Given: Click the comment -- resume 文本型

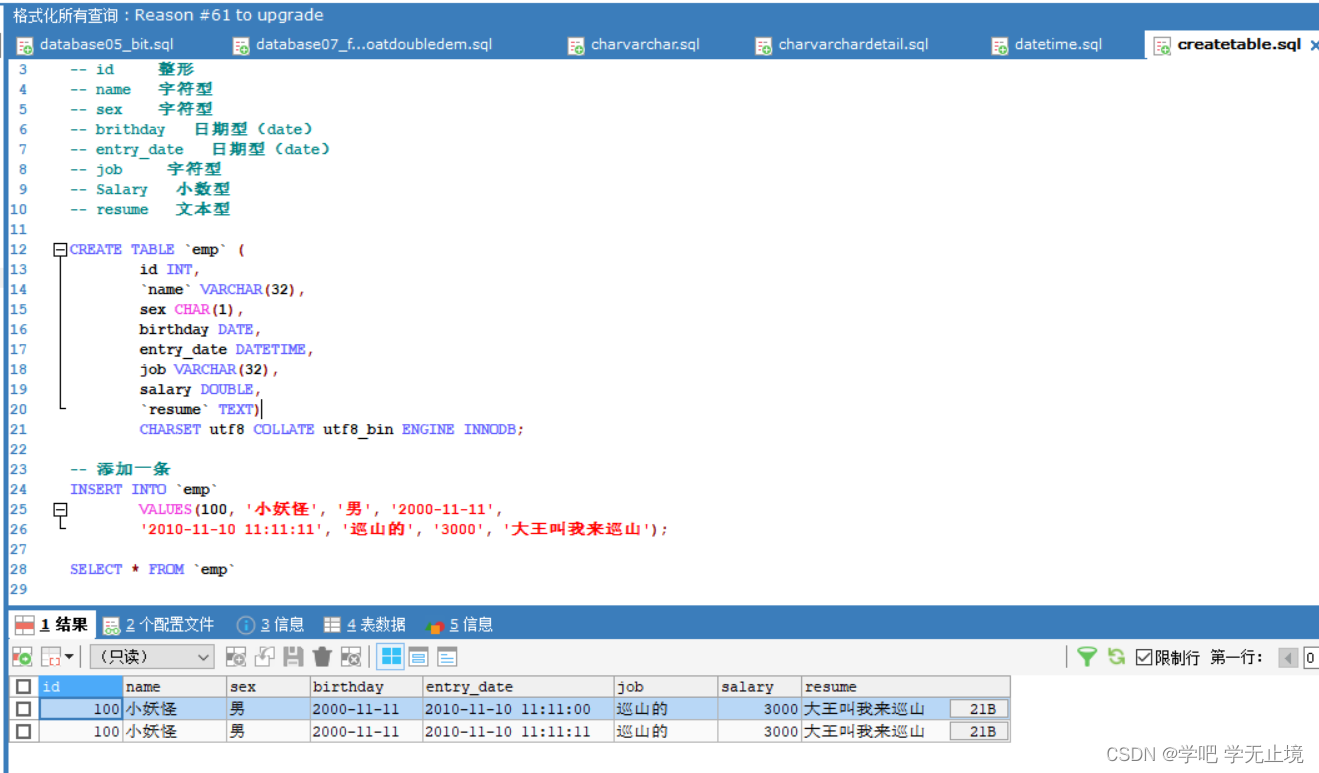Looking at the screenshot, I should pos(150,209).
